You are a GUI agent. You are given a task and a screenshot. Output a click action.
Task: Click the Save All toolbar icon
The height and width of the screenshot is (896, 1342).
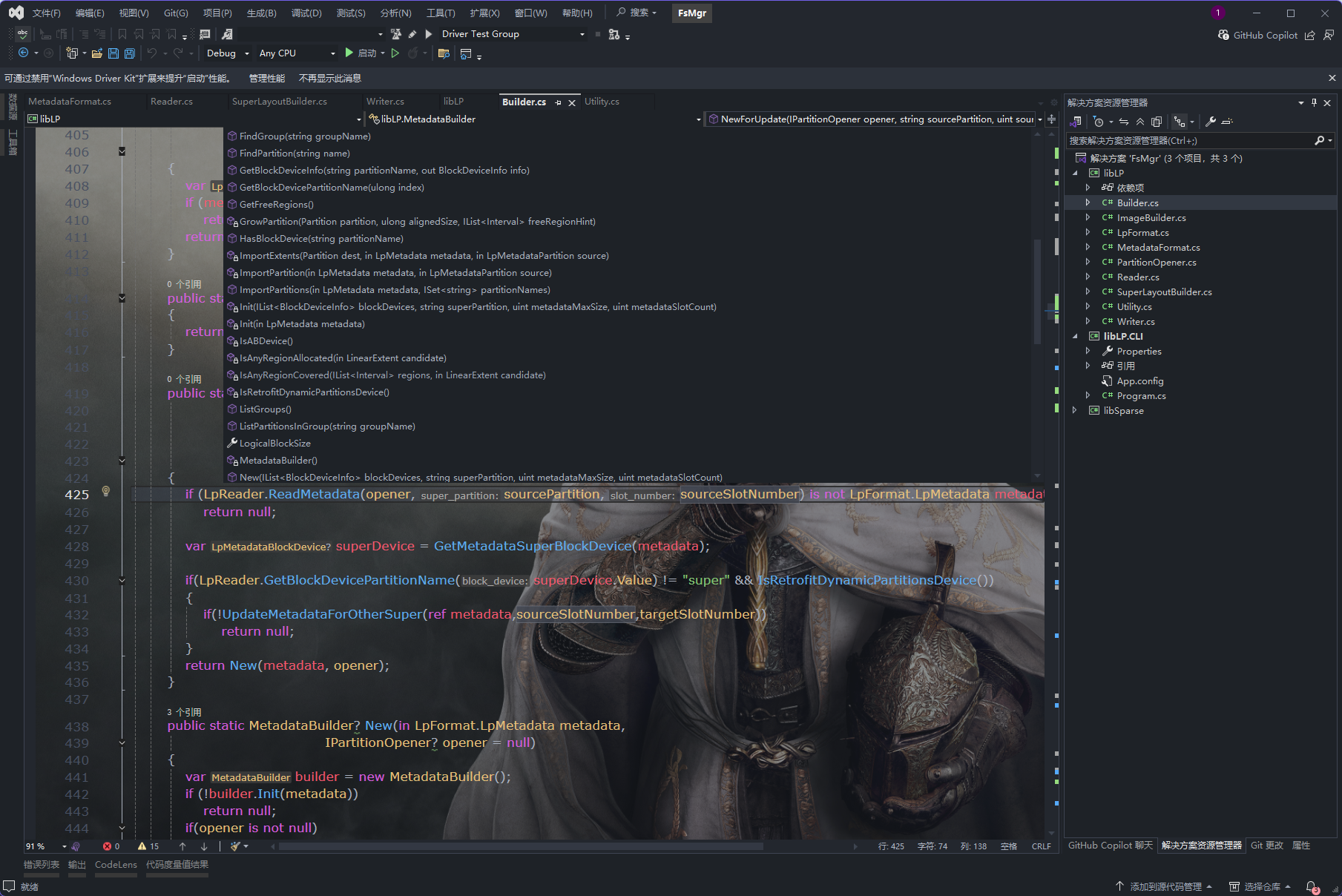pyautogui.click(x=130, y=53)
